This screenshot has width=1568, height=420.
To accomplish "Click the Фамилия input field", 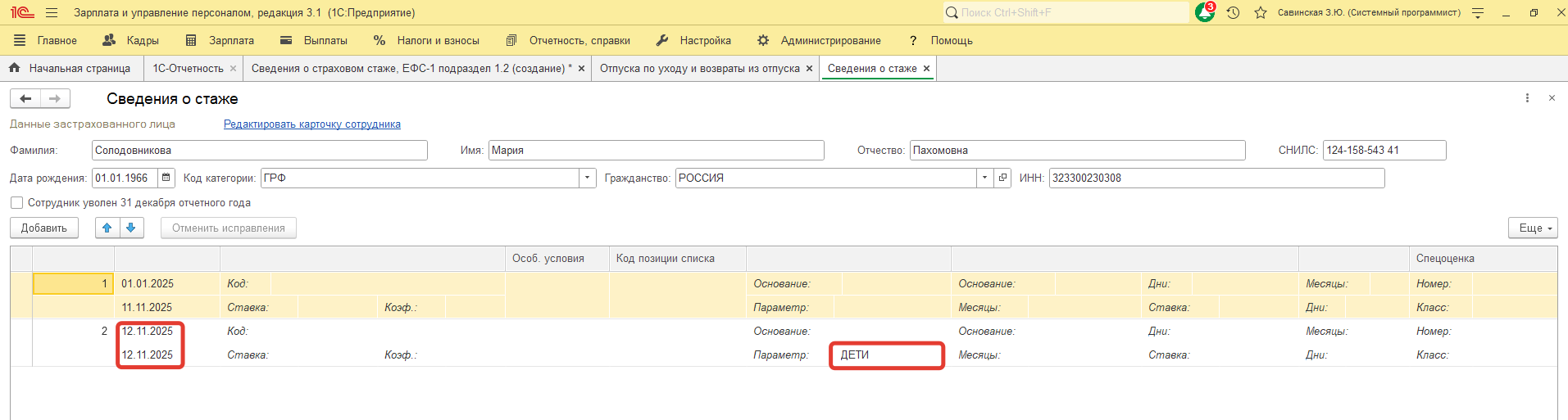I will (x=259, y=150).
